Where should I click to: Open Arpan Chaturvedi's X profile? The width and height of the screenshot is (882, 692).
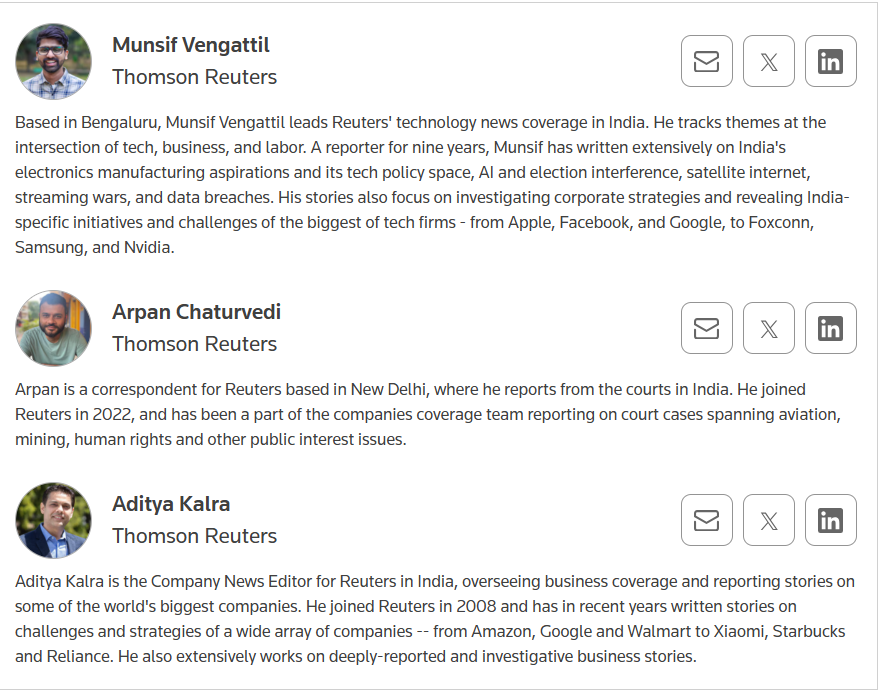click(x=768, y=328)
